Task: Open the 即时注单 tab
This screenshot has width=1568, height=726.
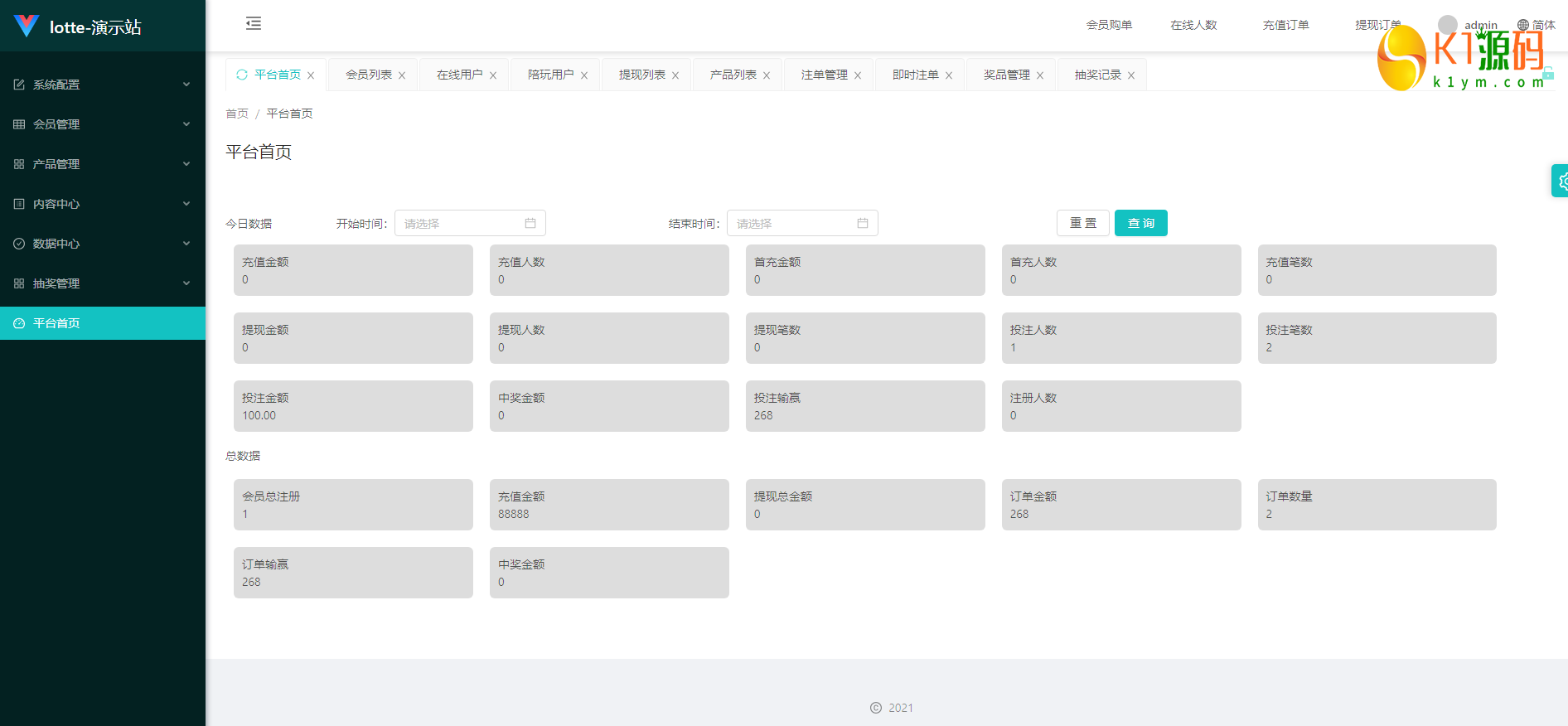Action: click(915, 75)
